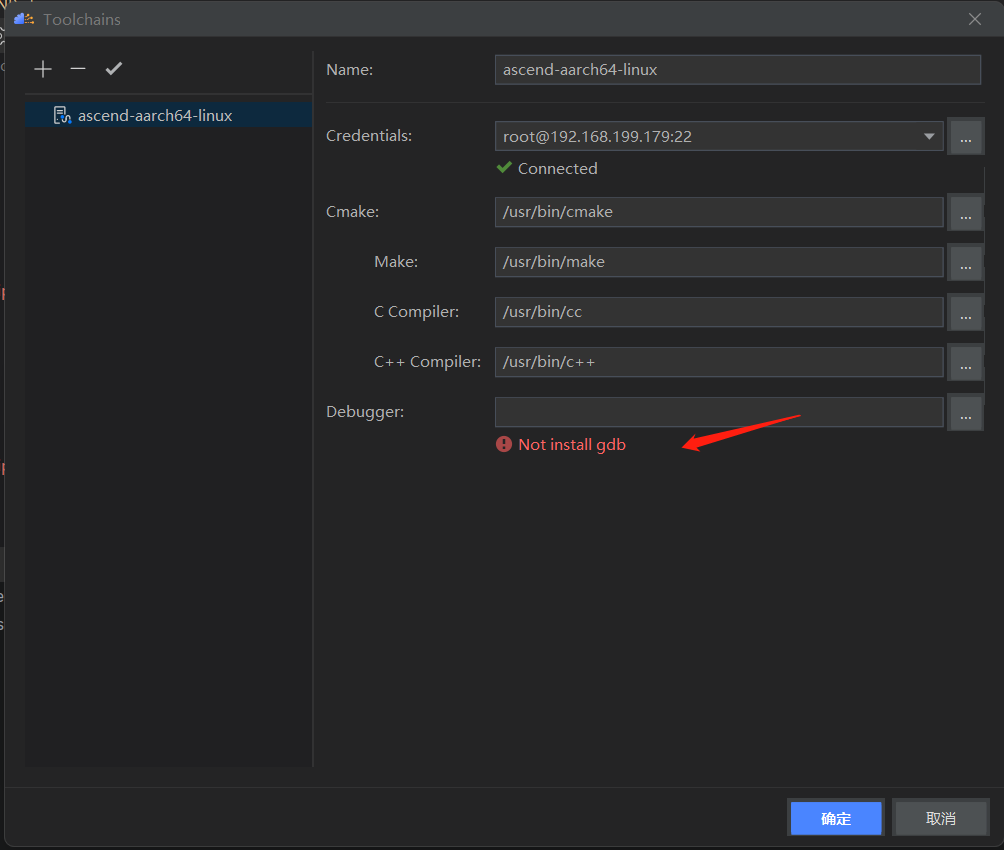Browse for the Debugger executable
Viewport: 1004px width, 850px height.
coord(965,413)
